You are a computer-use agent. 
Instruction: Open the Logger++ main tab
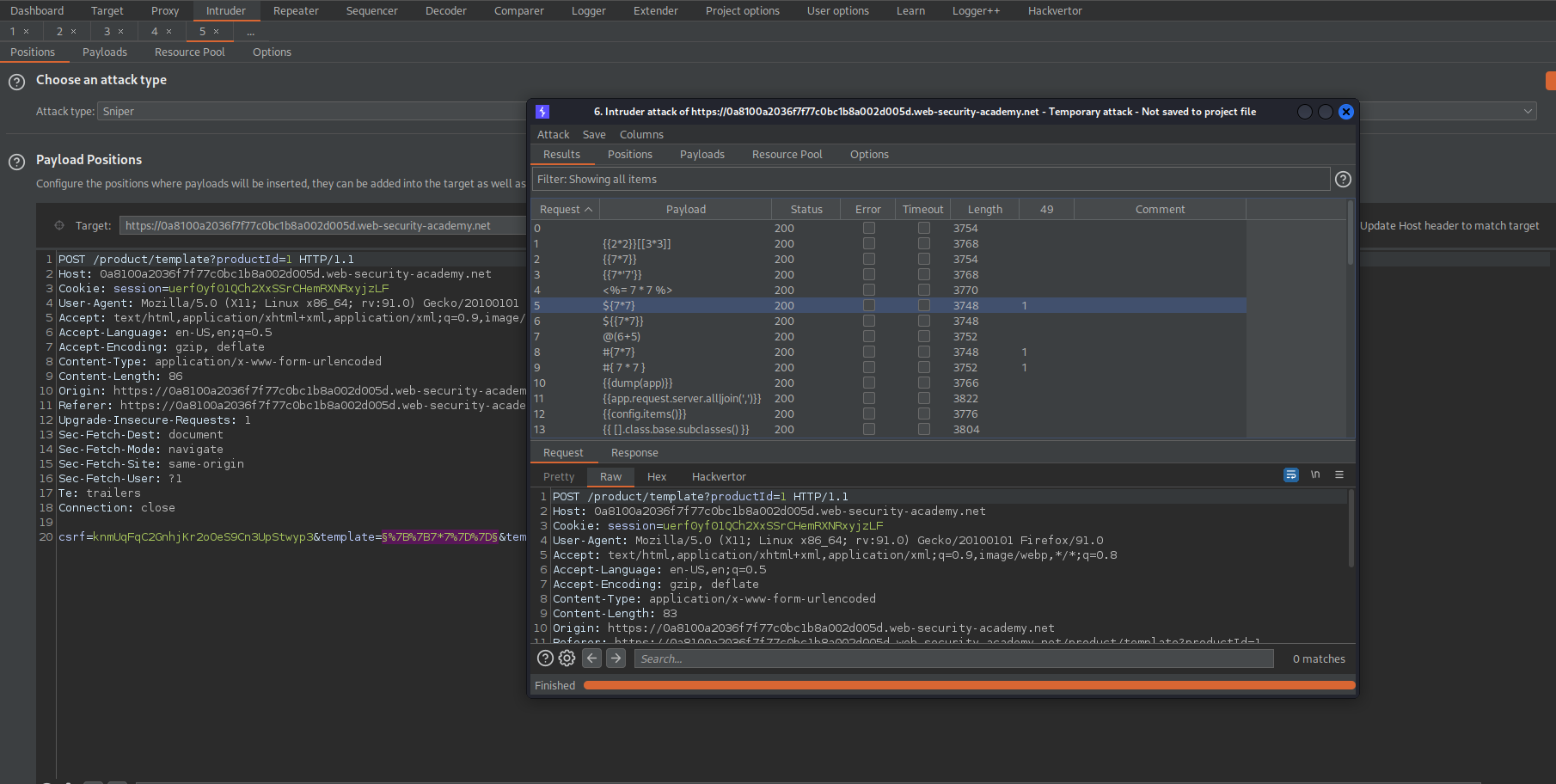tap(976, 10)
